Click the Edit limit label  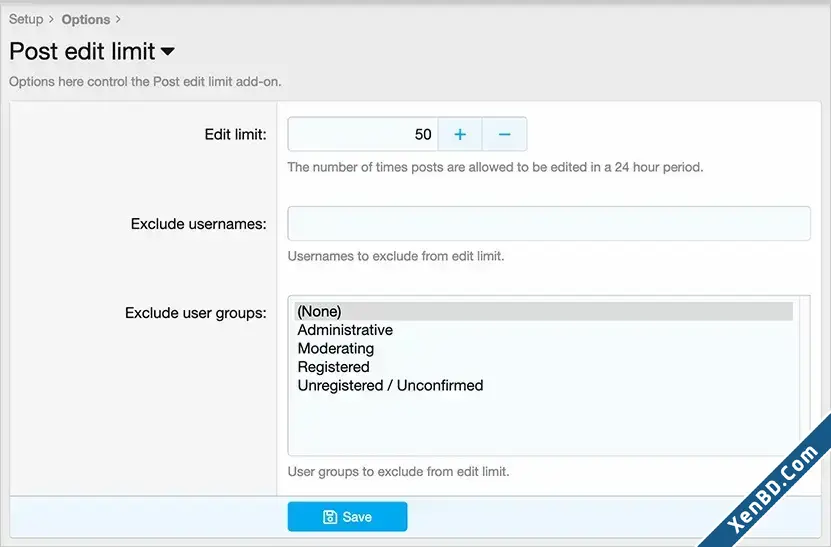tap(235, 134)
